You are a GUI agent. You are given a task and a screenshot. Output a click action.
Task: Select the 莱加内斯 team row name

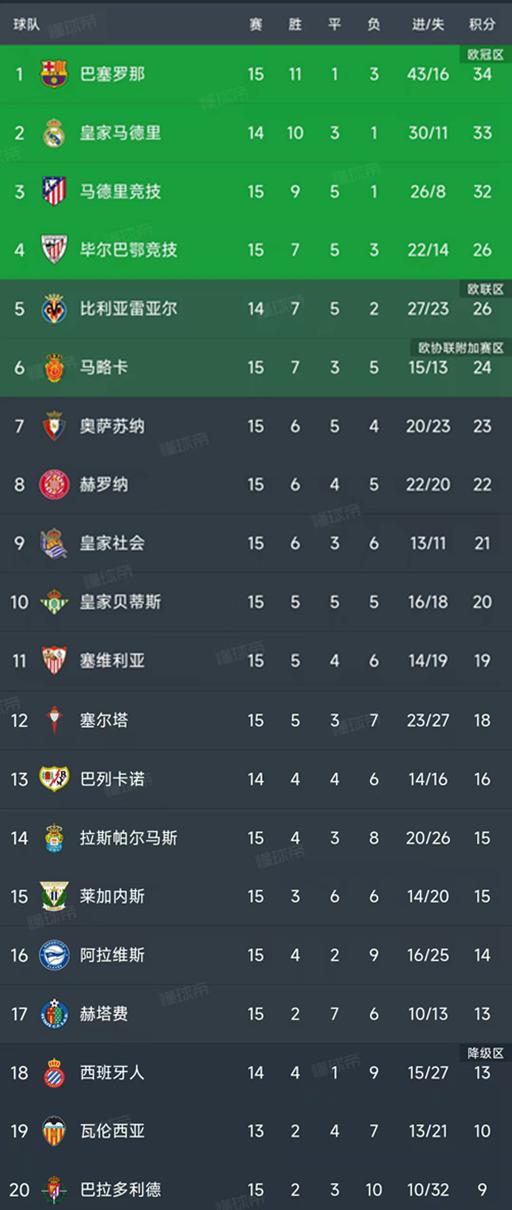[x=112, y=896]
